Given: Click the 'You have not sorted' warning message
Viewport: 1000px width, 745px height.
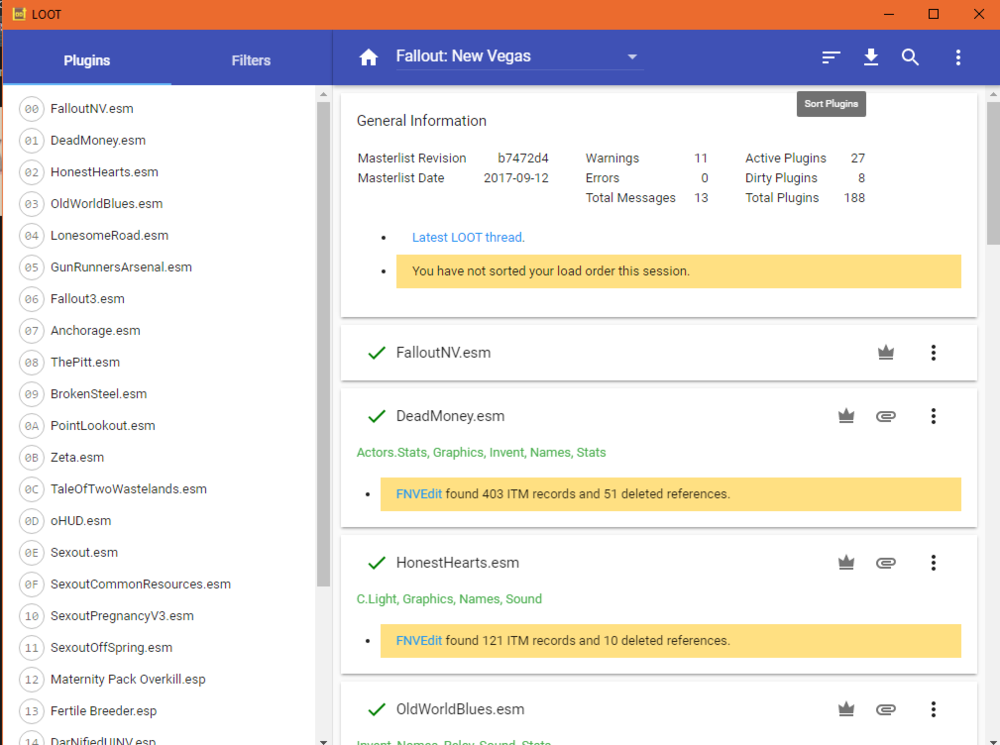Looking at the screenshot, I should coord(679,271).
